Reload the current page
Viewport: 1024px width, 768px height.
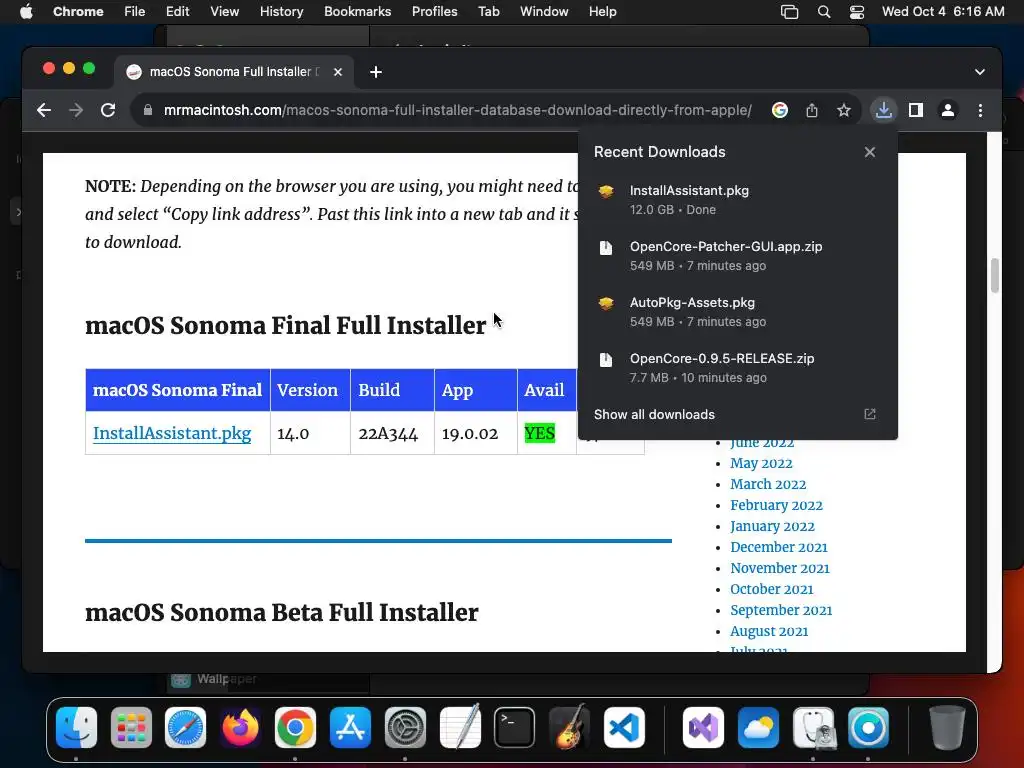(x=108, y=110)
